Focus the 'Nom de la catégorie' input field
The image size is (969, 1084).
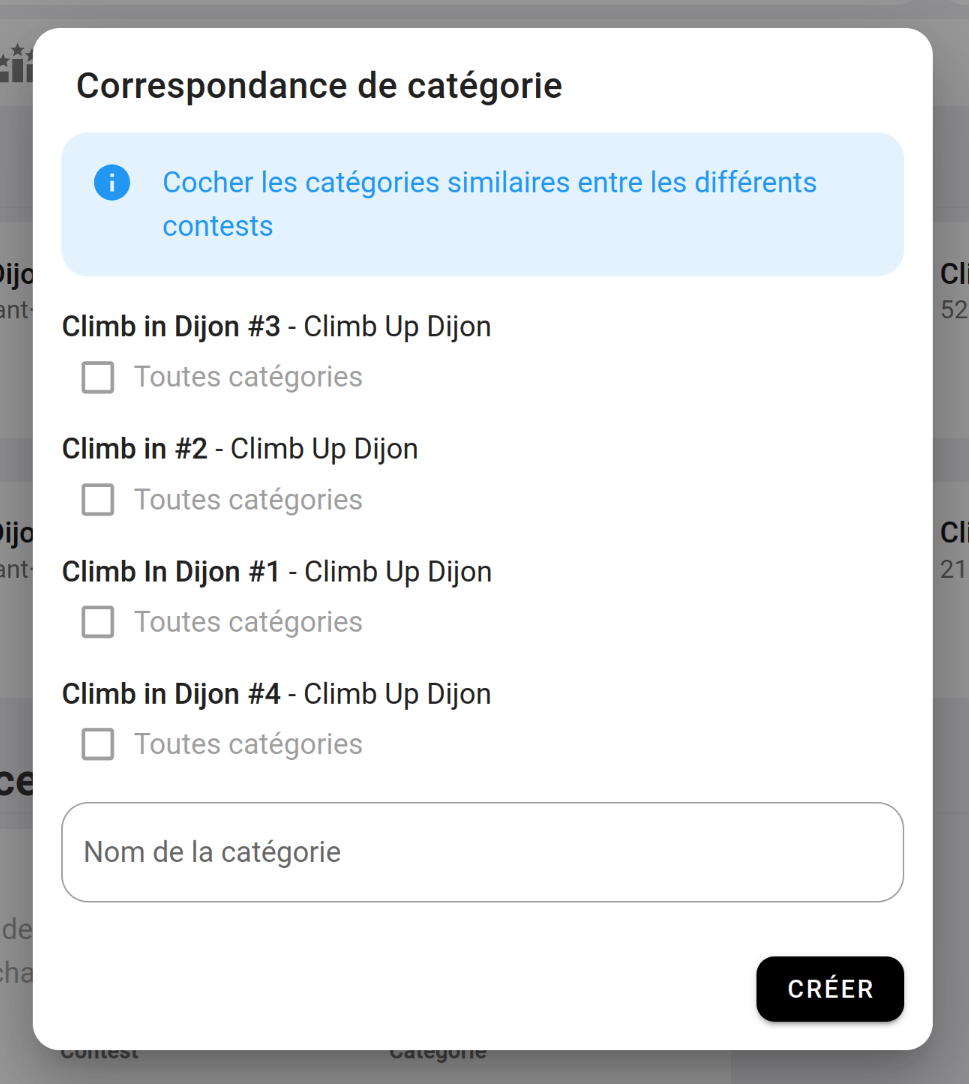pyautogui.click(x=482, y=852)
